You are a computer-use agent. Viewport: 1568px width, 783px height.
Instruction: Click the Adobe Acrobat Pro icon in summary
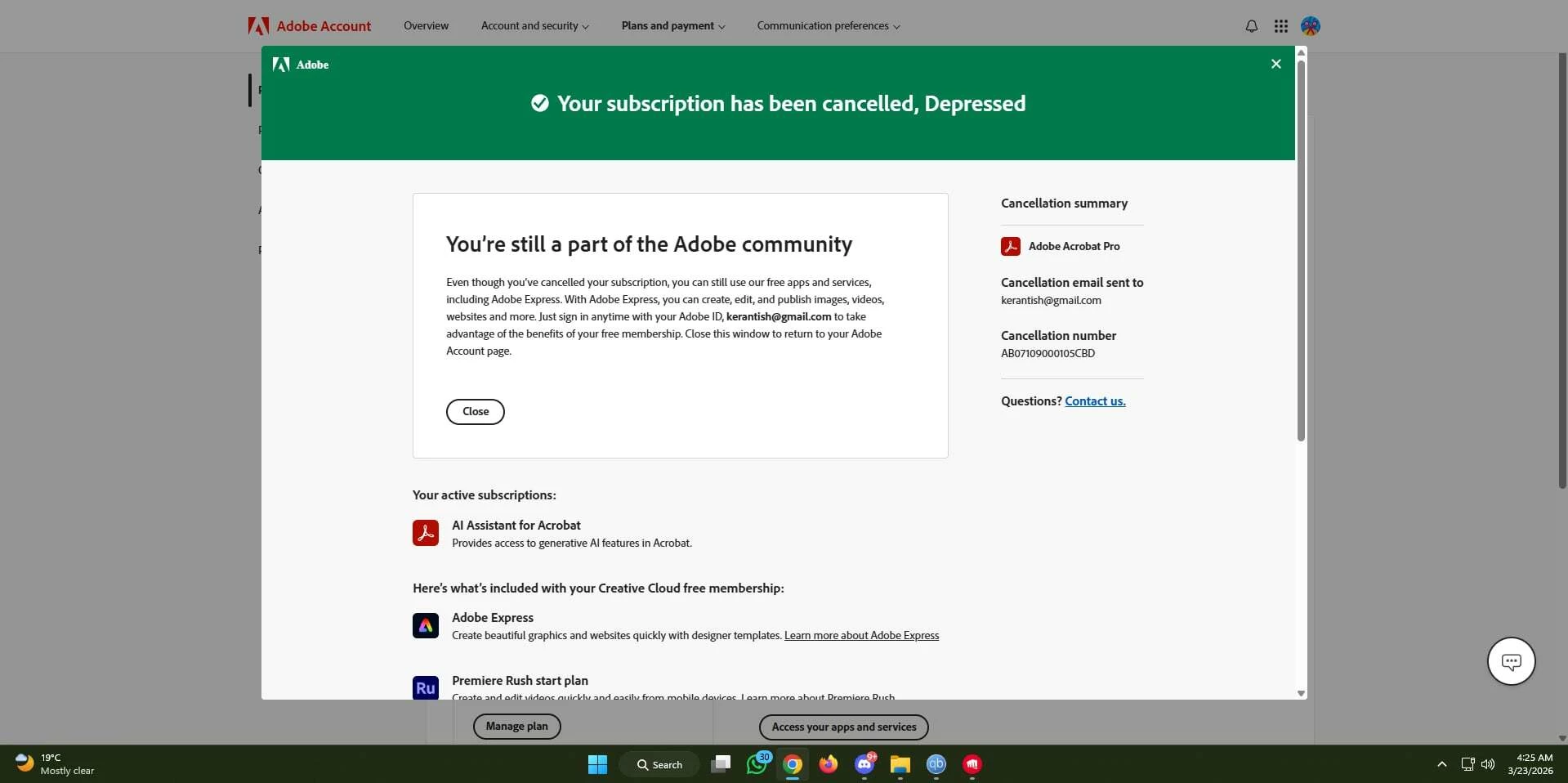tap(1010, 246)
